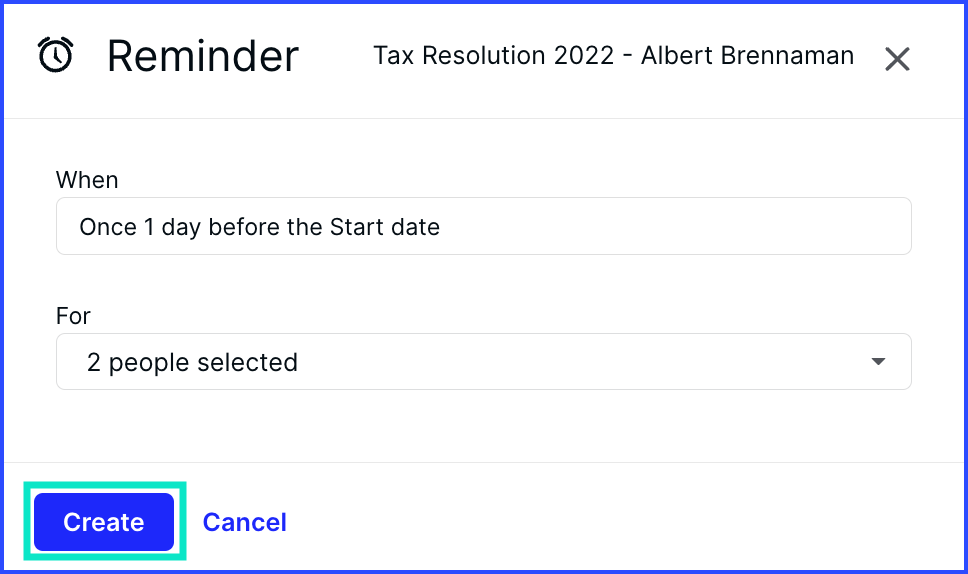Click the blue Cancel link
Screen dimensions: 968x574
click(244, 522)
